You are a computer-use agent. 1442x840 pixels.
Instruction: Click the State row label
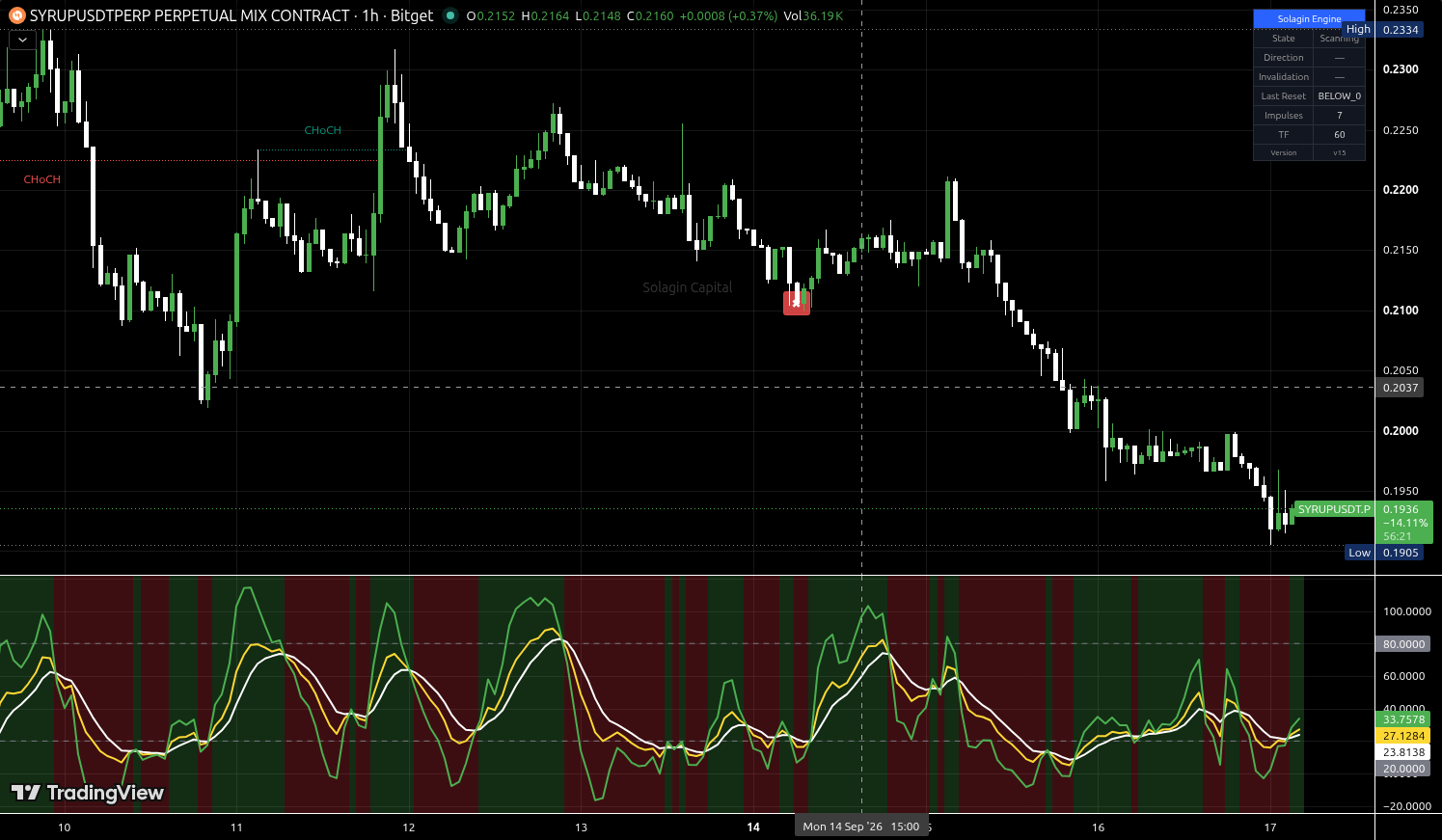tap(1283, 39)
